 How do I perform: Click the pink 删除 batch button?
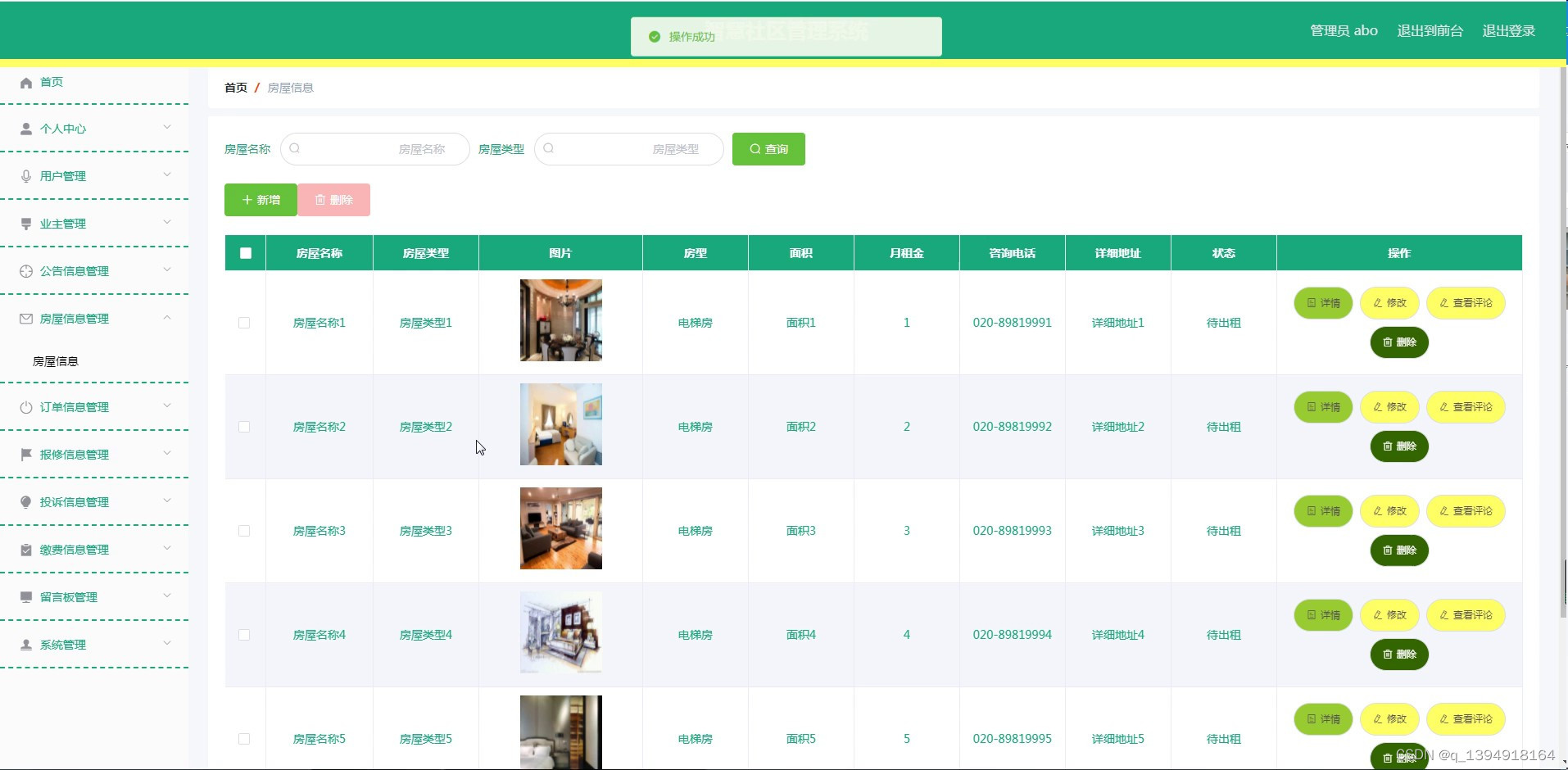334,200
